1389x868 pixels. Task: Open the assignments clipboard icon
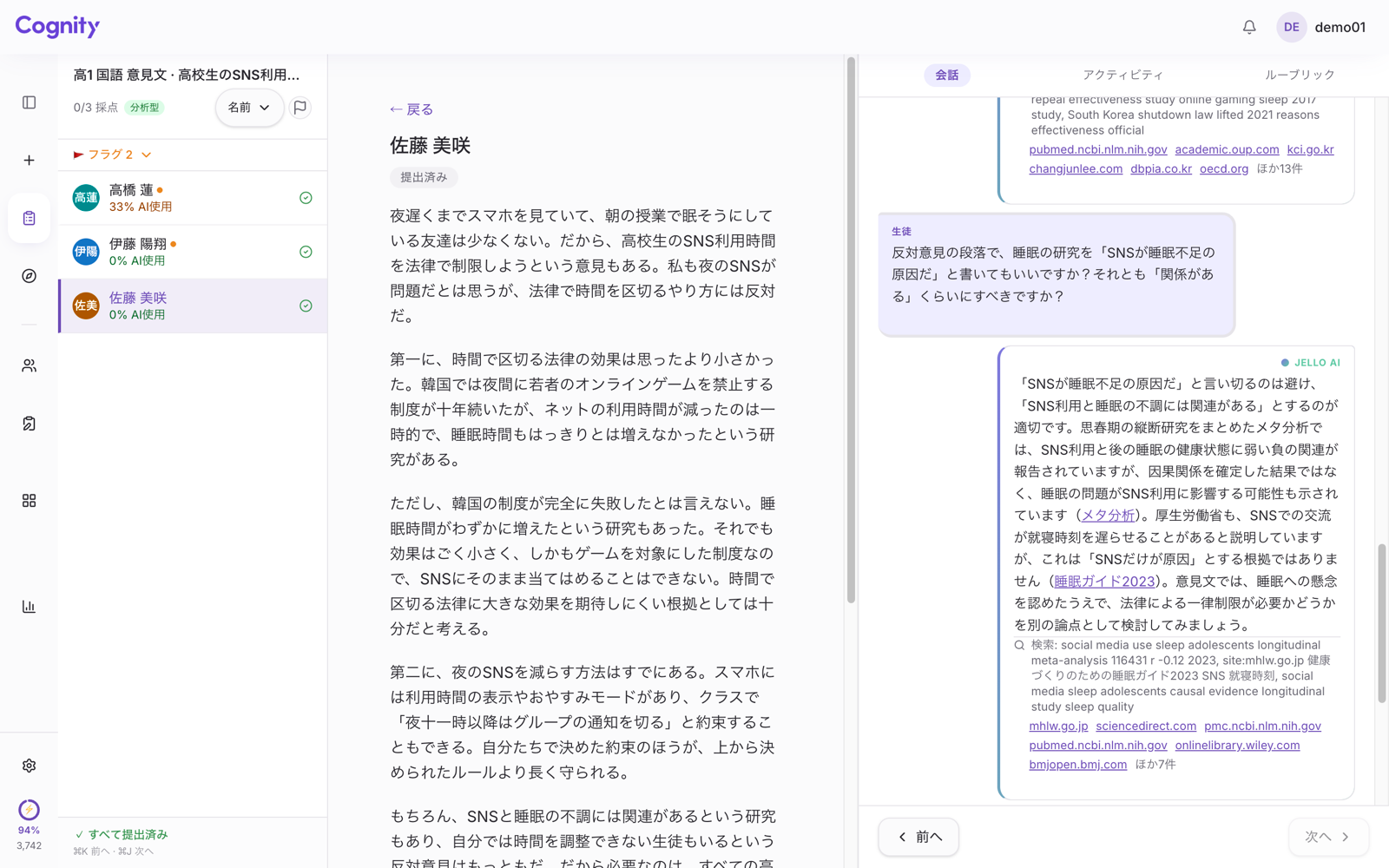pyautogui.click(x=29, y=218)
